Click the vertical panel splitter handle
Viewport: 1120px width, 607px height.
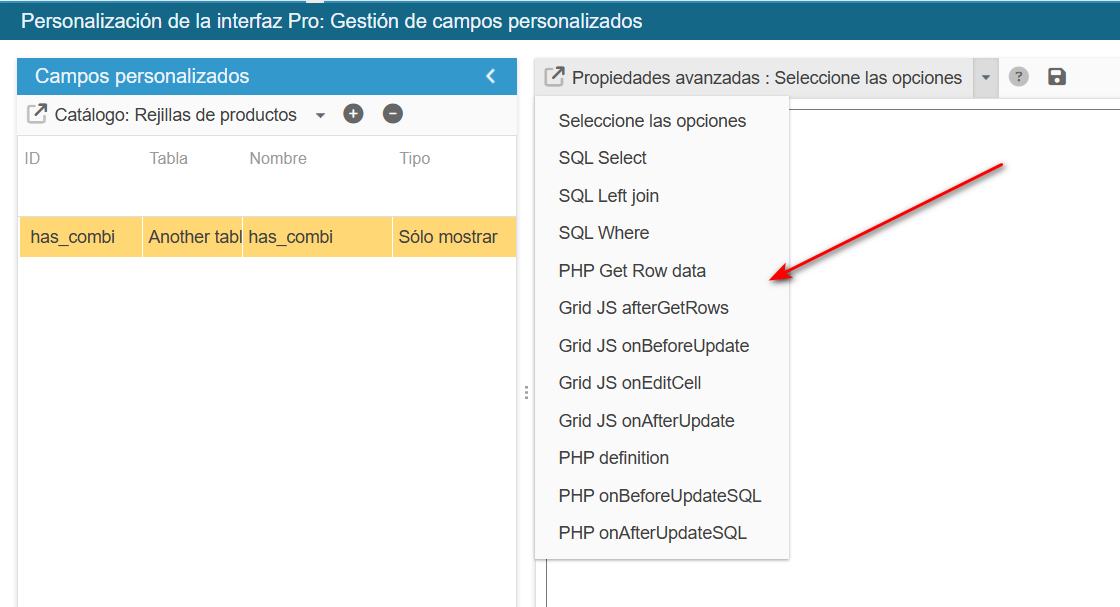pos(526,393)
